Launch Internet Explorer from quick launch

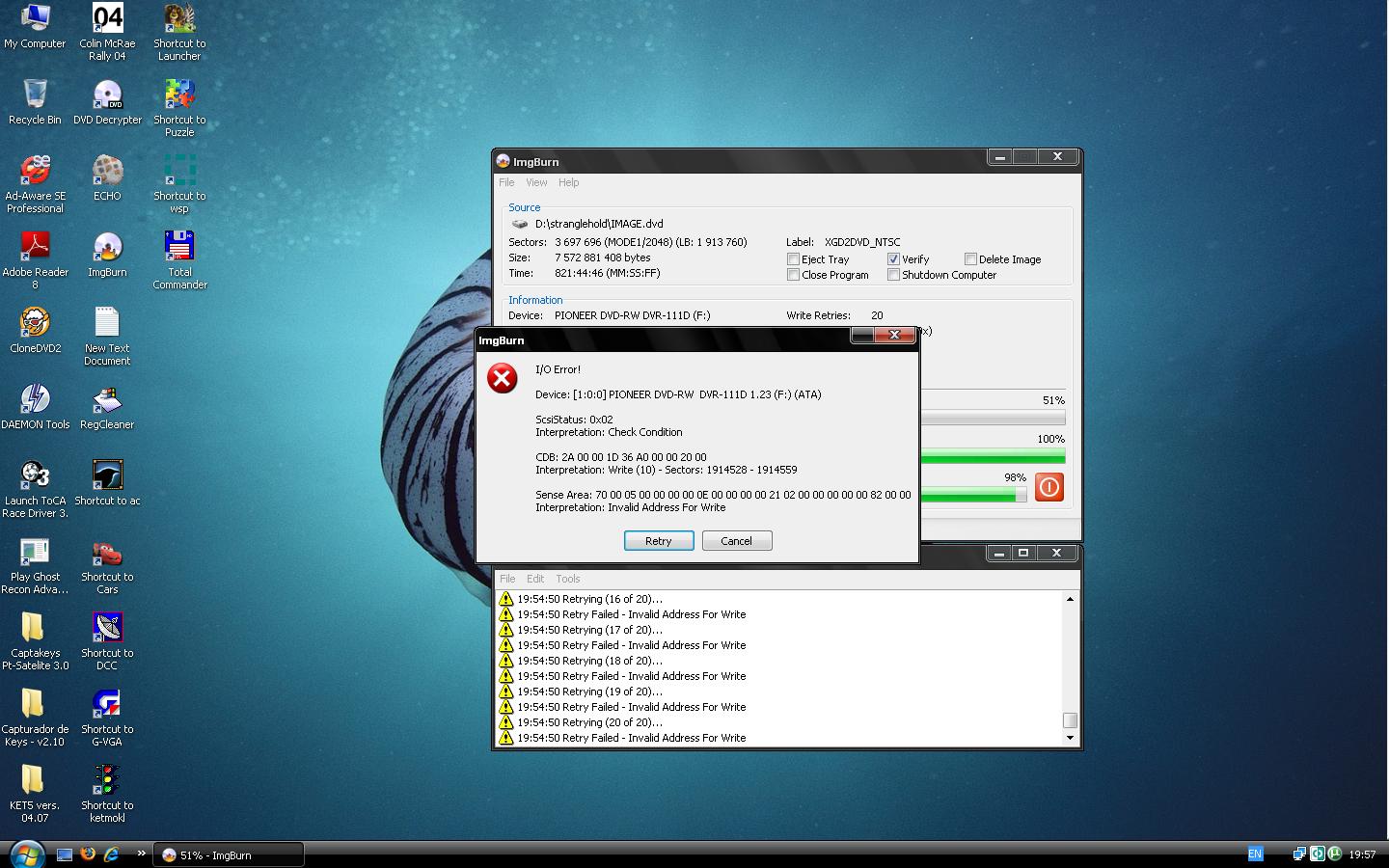point(111,854)
